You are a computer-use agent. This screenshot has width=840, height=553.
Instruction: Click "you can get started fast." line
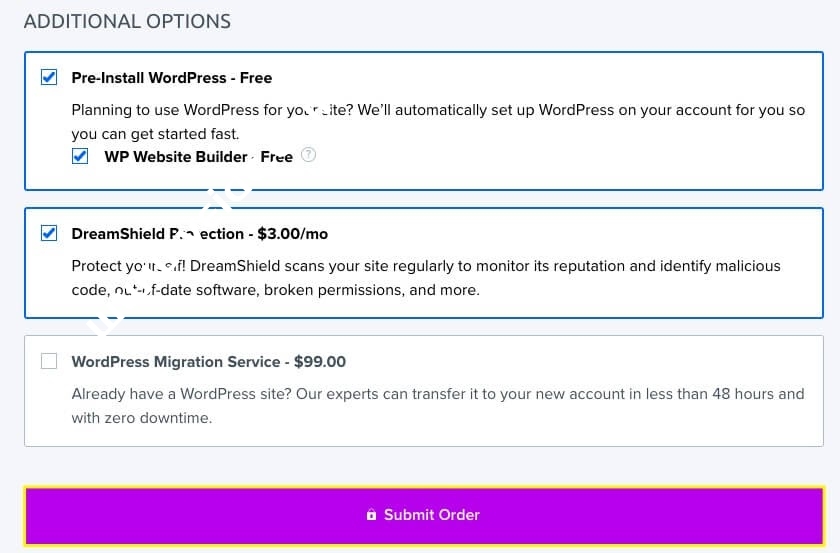(x=155, y=133)
